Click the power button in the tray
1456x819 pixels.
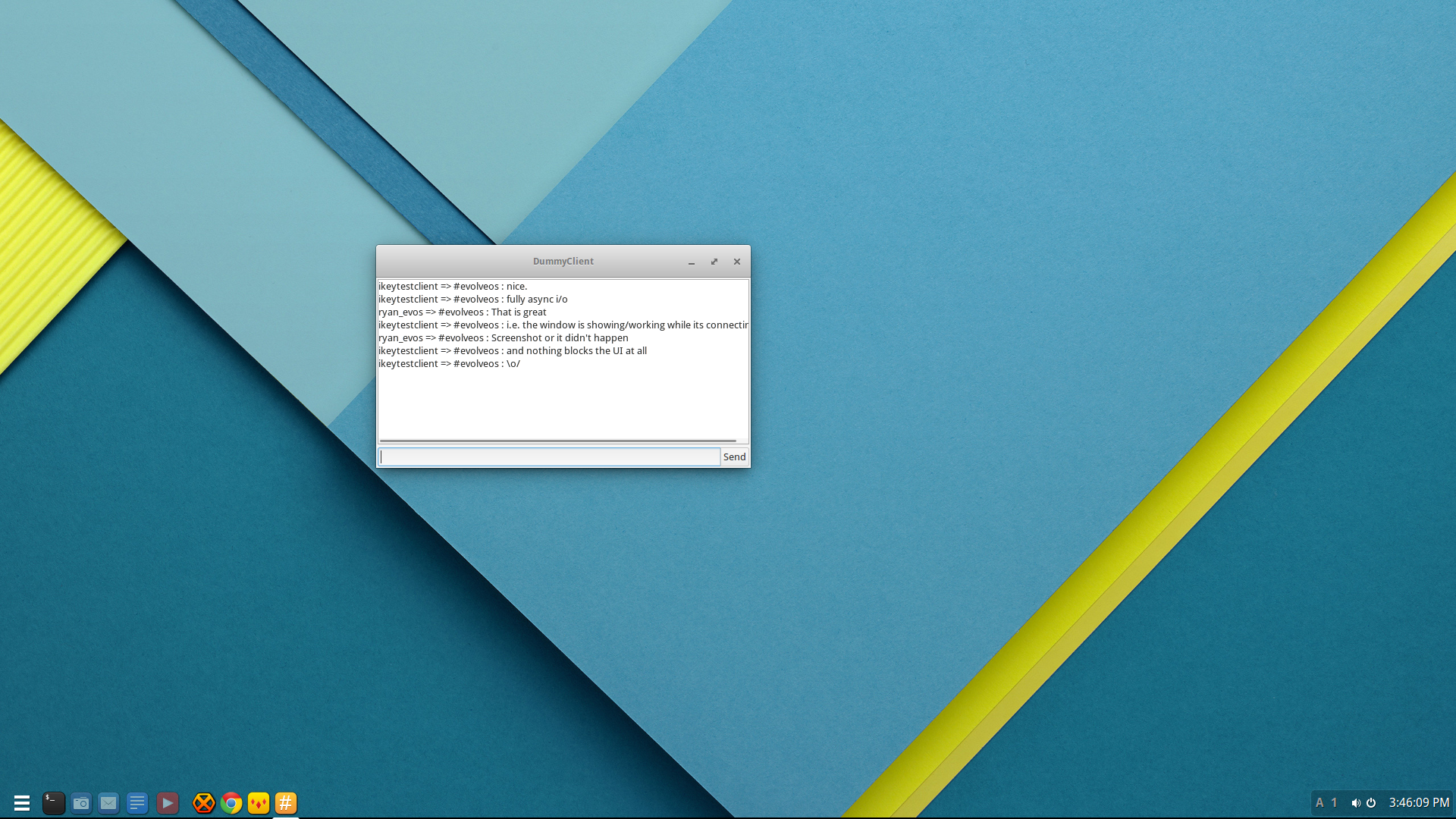[1371, 802]
